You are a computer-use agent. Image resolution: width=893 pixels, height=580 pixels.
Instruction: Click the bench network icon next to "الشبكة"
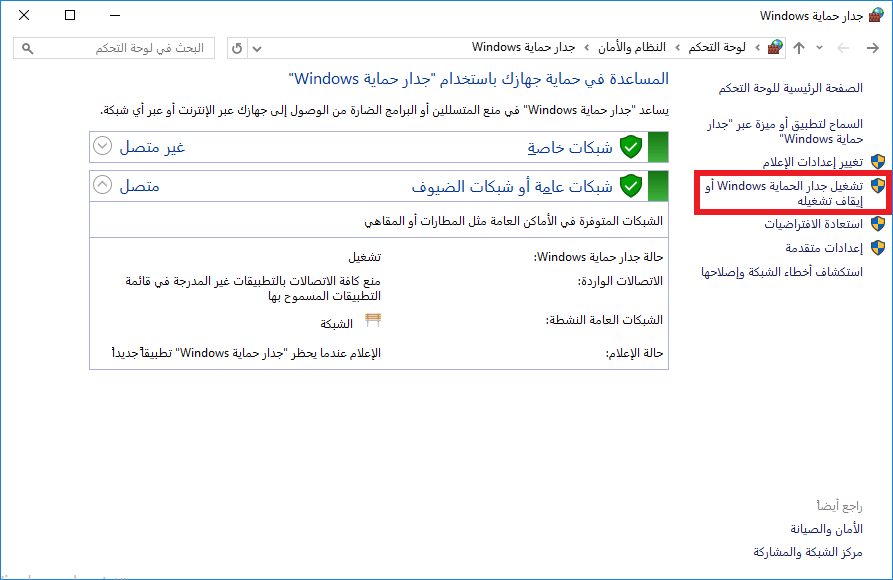pyautogui.click(x=373, y=320)
